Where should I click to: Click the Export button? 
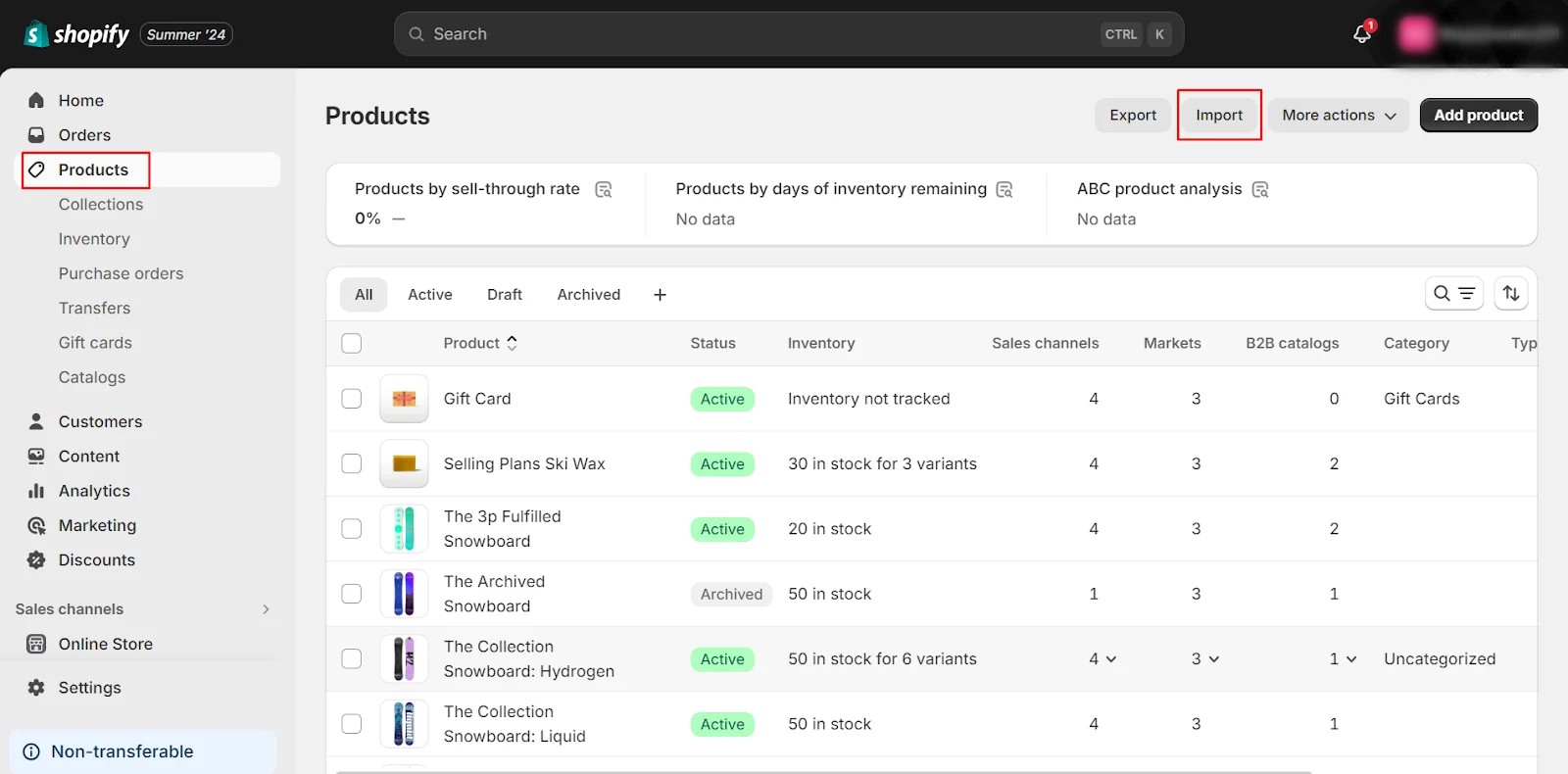click(1133, 115)
